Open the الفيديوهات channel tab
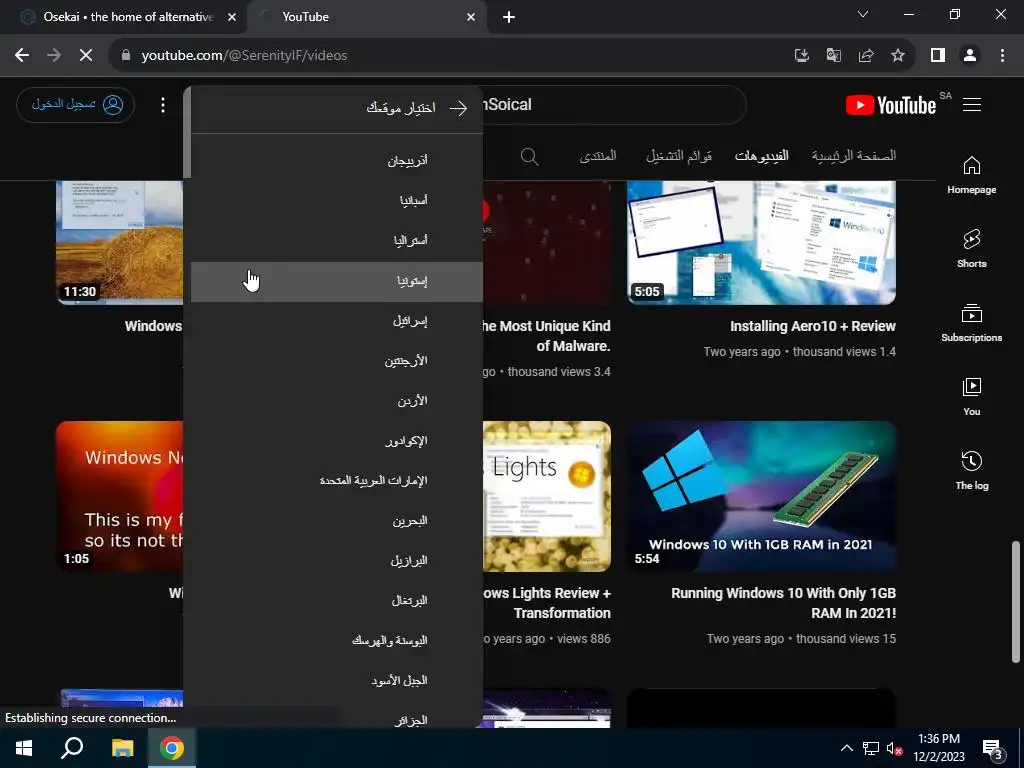The image size is (1024, 768). pos(761,156)
